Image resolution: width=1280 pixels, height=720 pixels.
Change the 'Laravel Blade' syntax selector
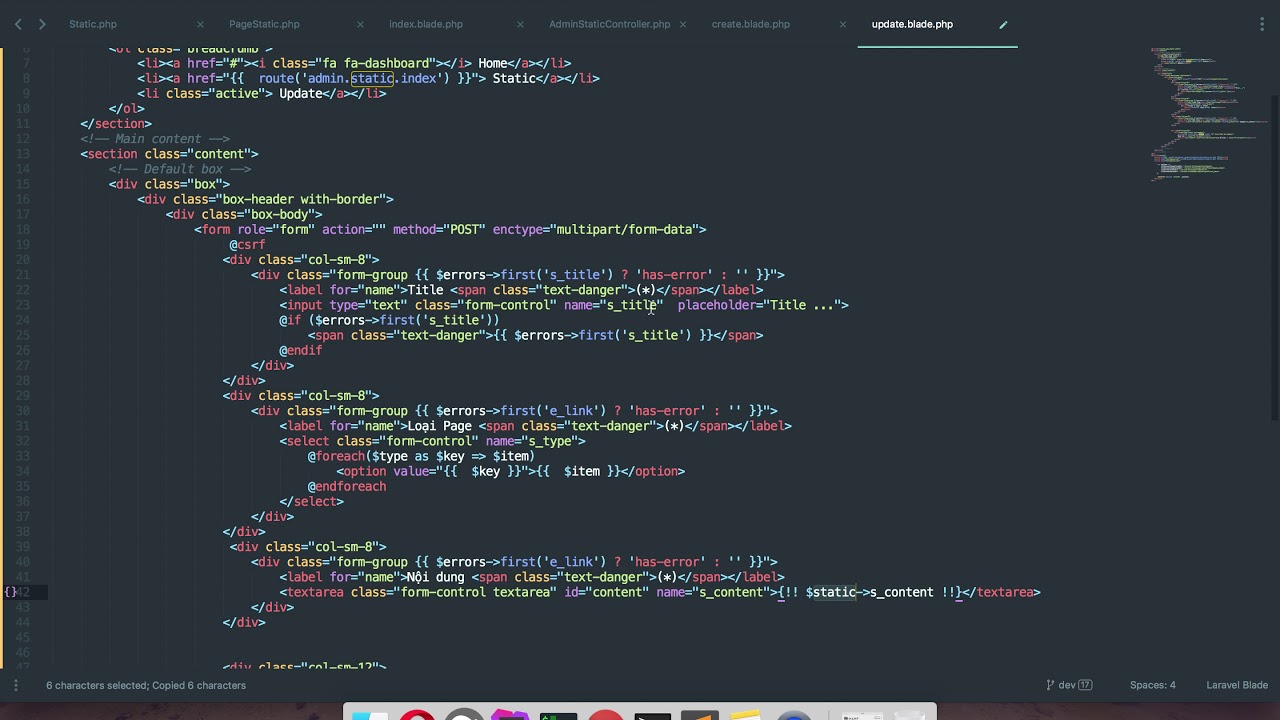pyautogui.click(x=1237, y=685)
